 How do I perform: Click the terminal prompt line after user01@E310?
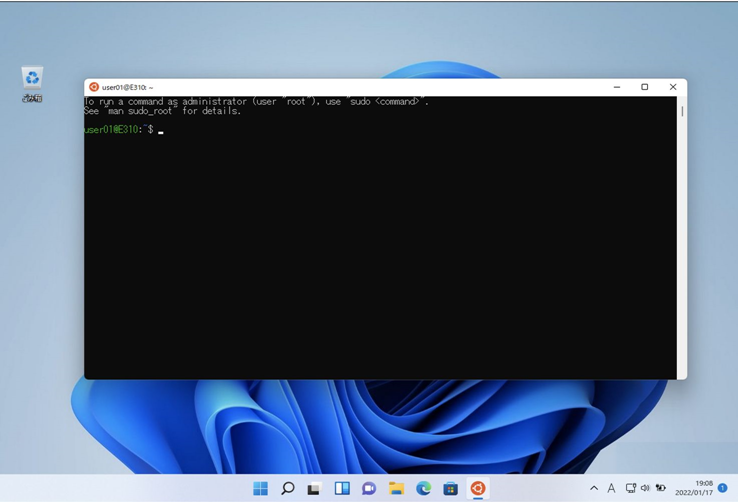pyautogui.click(x=124, y=130)
